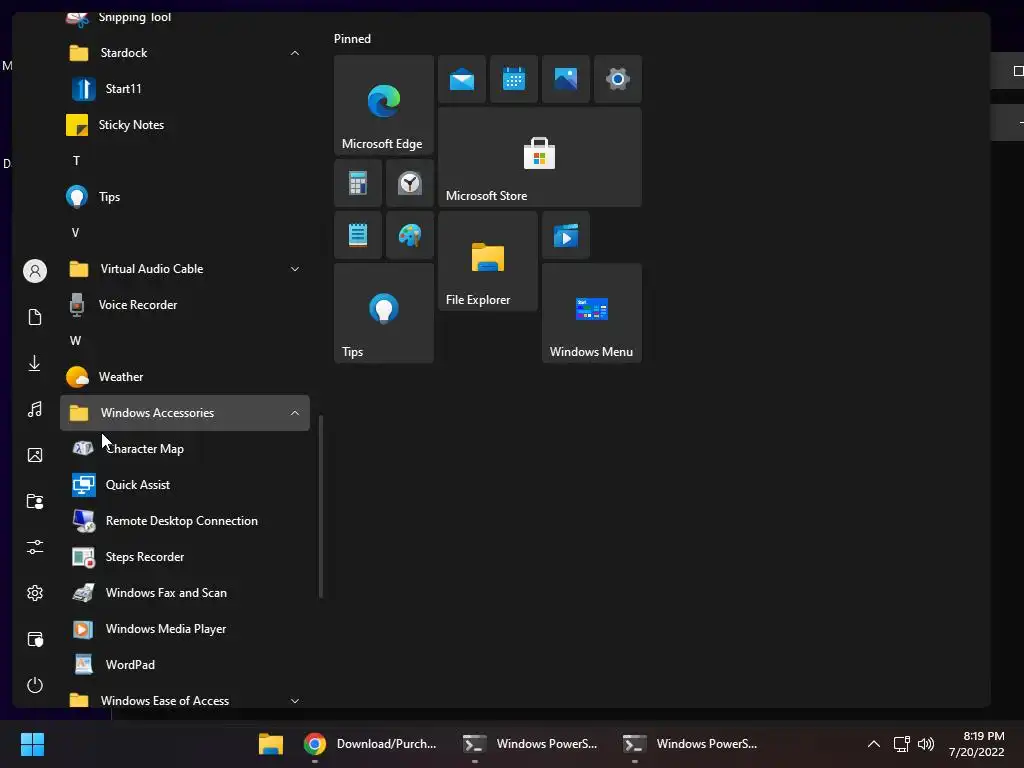
Task: Open the Clock pinned tile
Action: tap(410, 184)
